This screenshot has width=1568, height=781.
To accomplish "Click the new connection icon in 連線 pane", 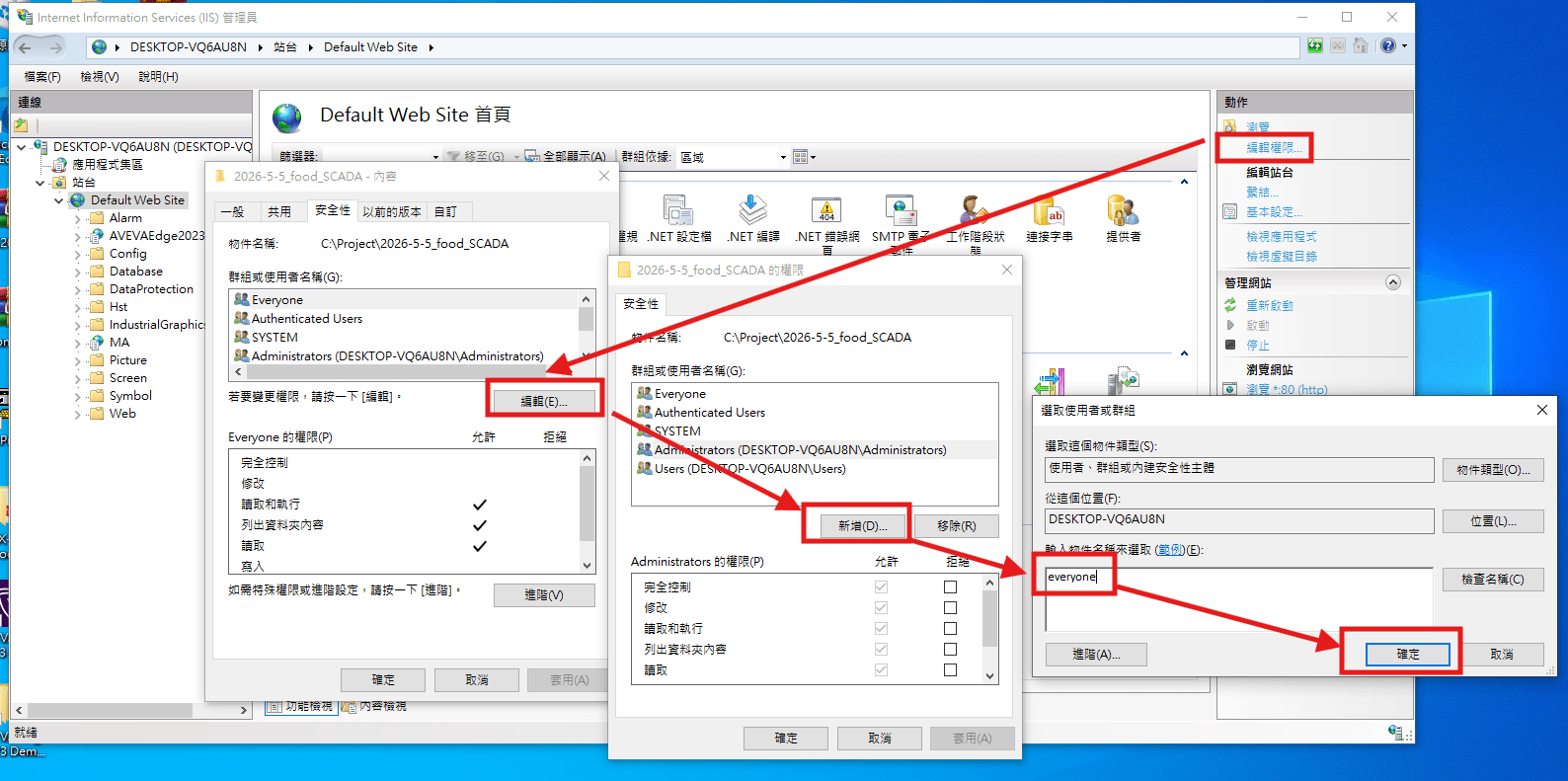I will (22, 125).
